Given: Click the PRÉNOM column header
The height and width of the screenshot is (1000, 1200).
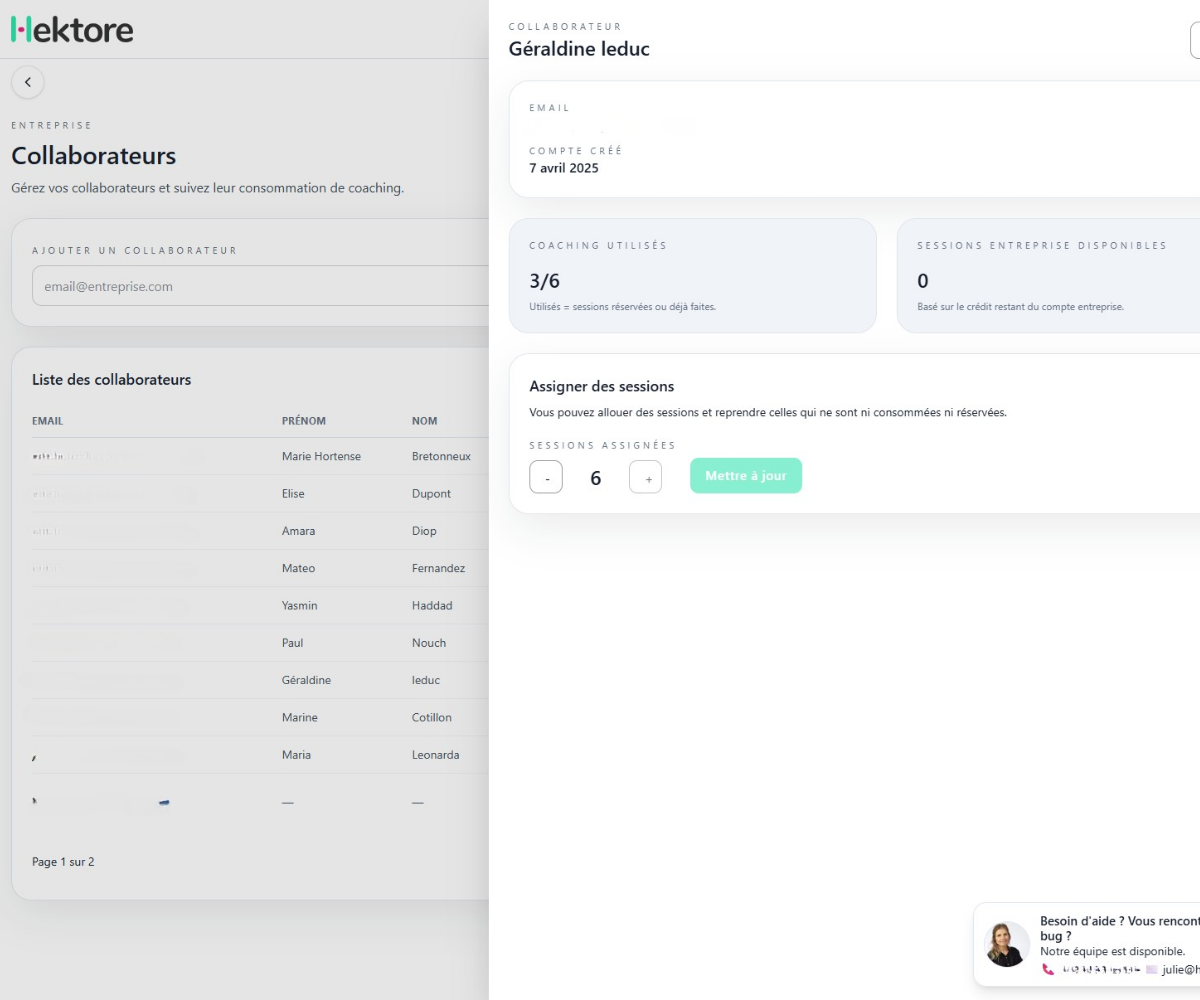Looking at the screenshot, I should click(303, 421).
